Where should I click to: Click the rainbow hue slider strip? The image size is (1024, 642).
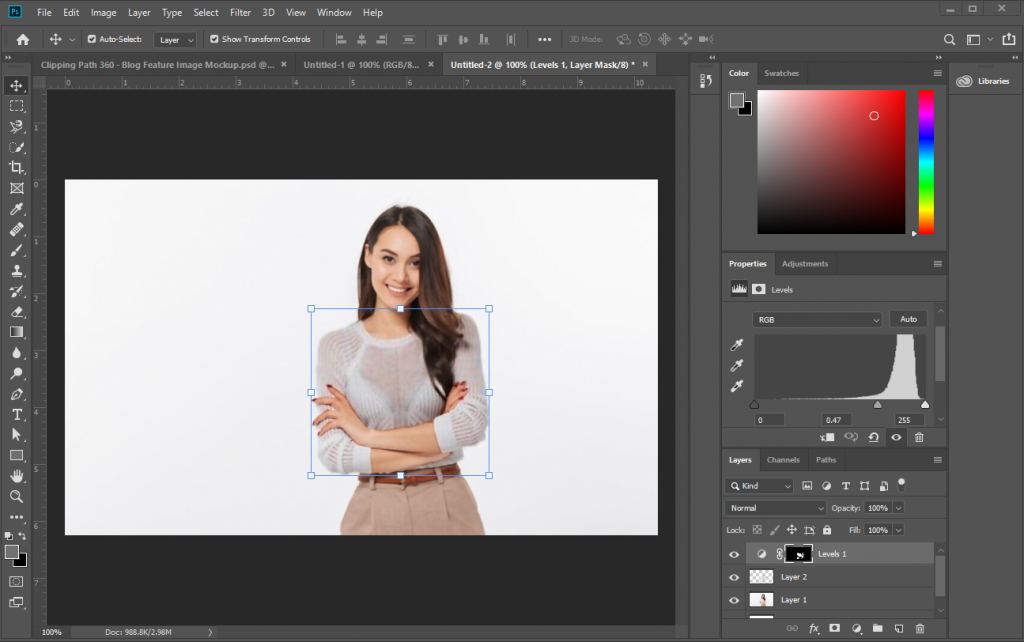pyautogui.click(x=926, y=162)
